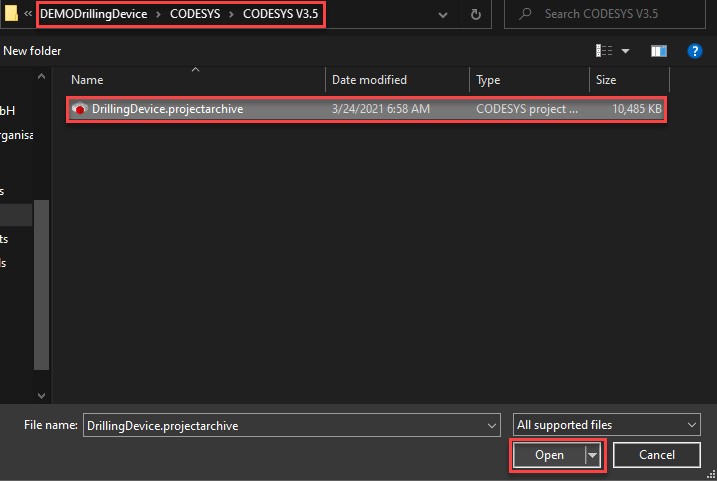Click the search magnifier icon
Image resolution: width=717 pixels, height=481 pixels.
coord(525,14)
